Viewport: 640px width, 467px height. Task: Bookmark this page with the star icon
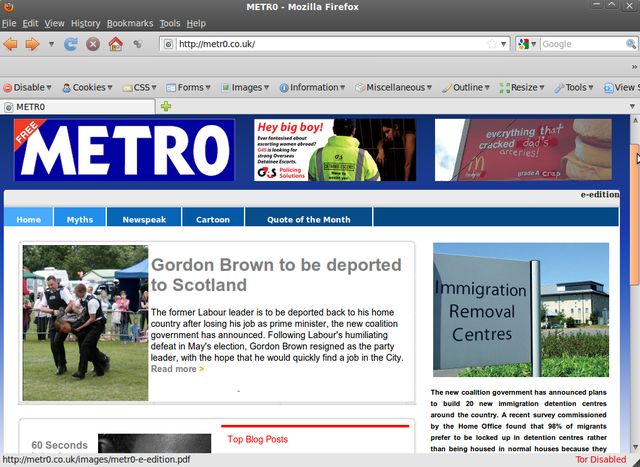coord(491,44)
